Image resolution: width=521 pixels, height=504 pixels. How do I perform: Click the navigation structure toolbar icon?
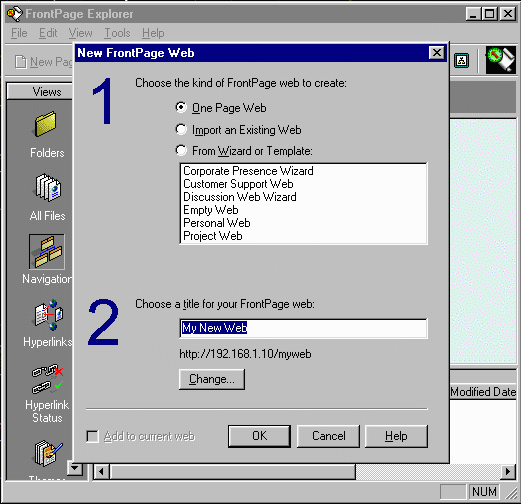tap(462, 60)
